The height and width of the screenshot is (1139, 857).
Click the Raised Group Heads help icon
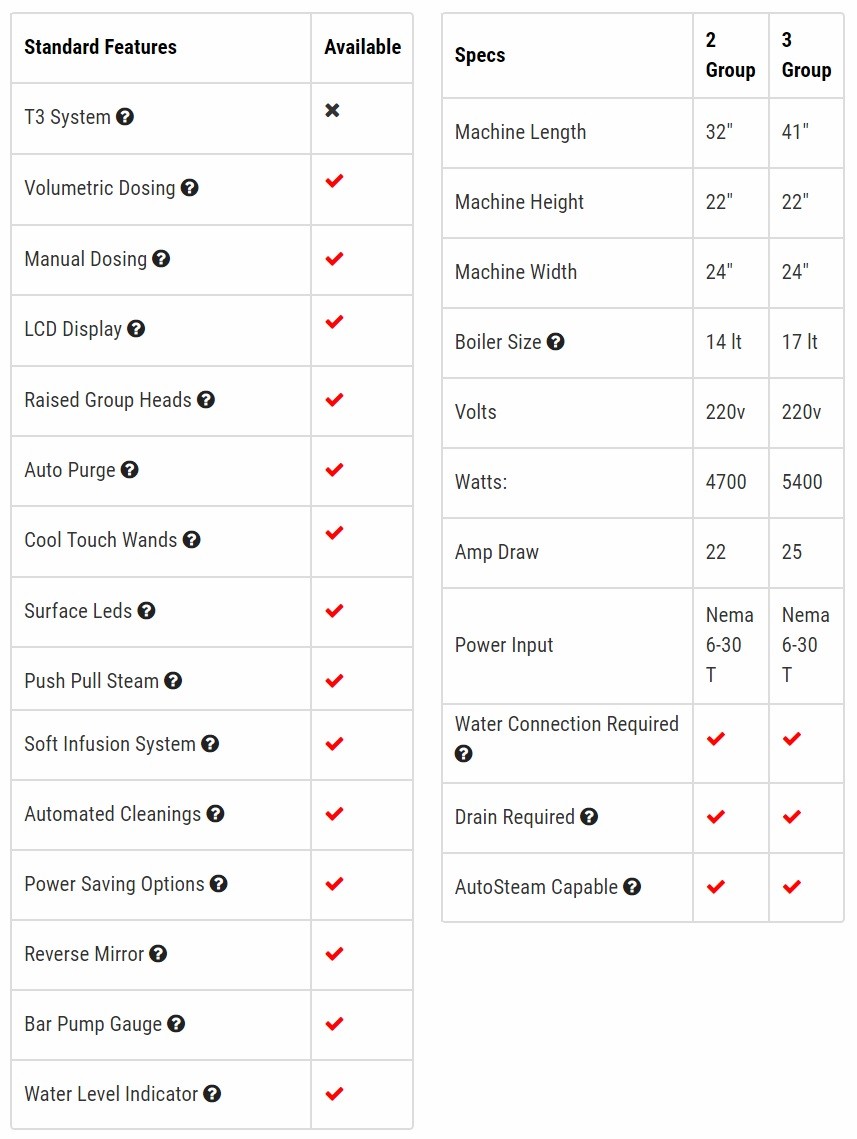(x=206, y=400)
